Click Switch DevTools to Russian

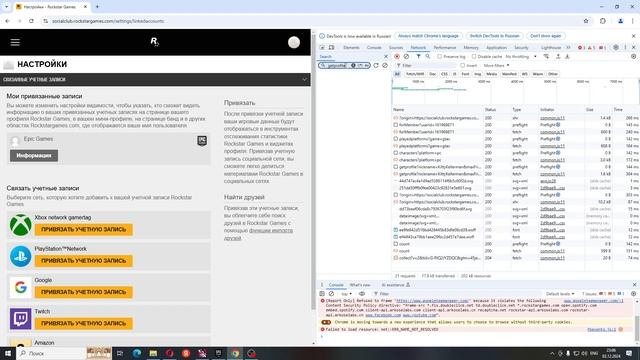(x=494, y=36)
